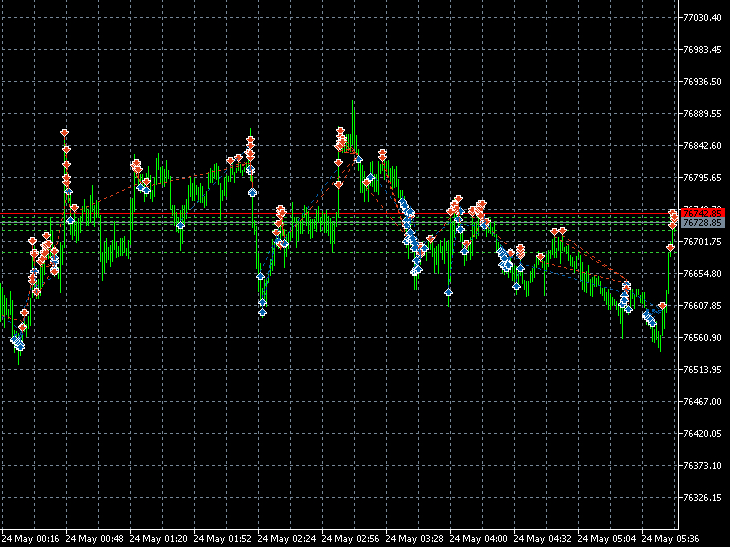
Task: Select the 76607.85 price axis value
Action: pos(702,306)
